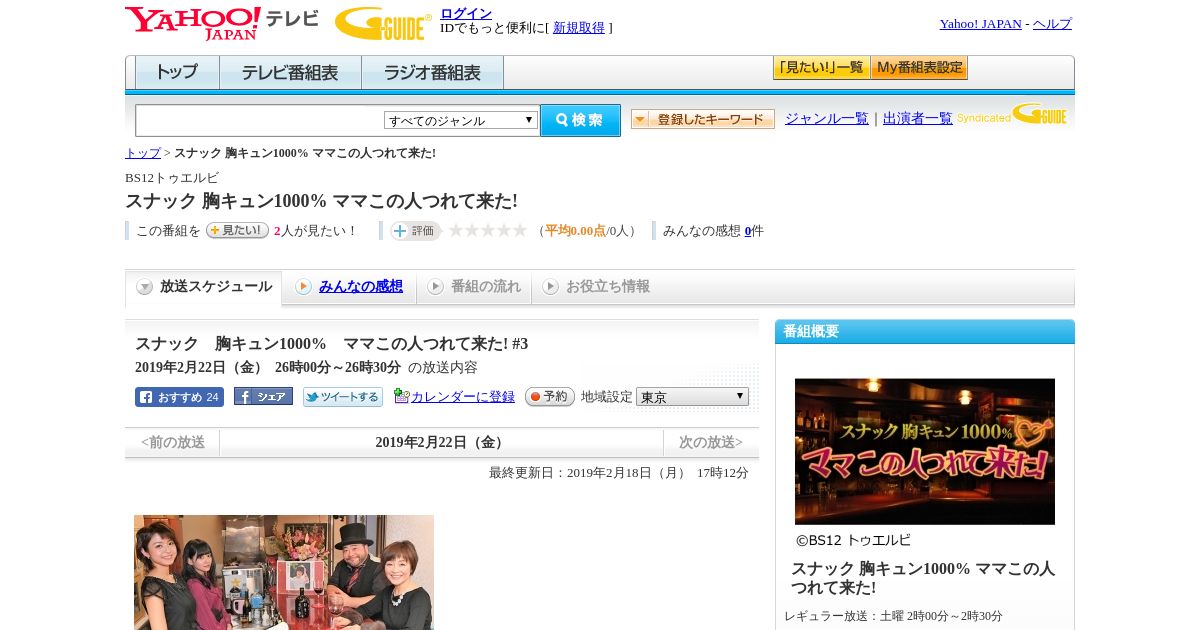Click the calendar register icon
Viewport: 1200px width, 630px height.
coord(401,396)
